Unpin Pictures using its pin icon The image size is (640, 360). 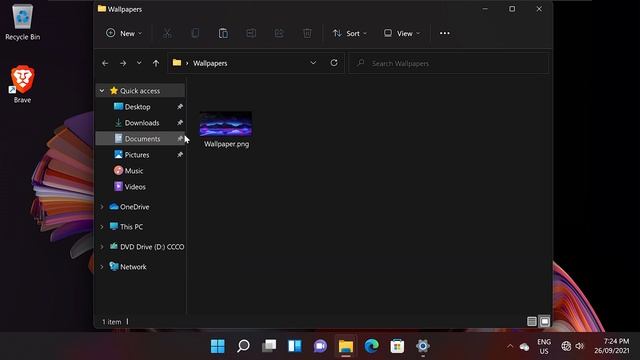(x=180, y=155)
